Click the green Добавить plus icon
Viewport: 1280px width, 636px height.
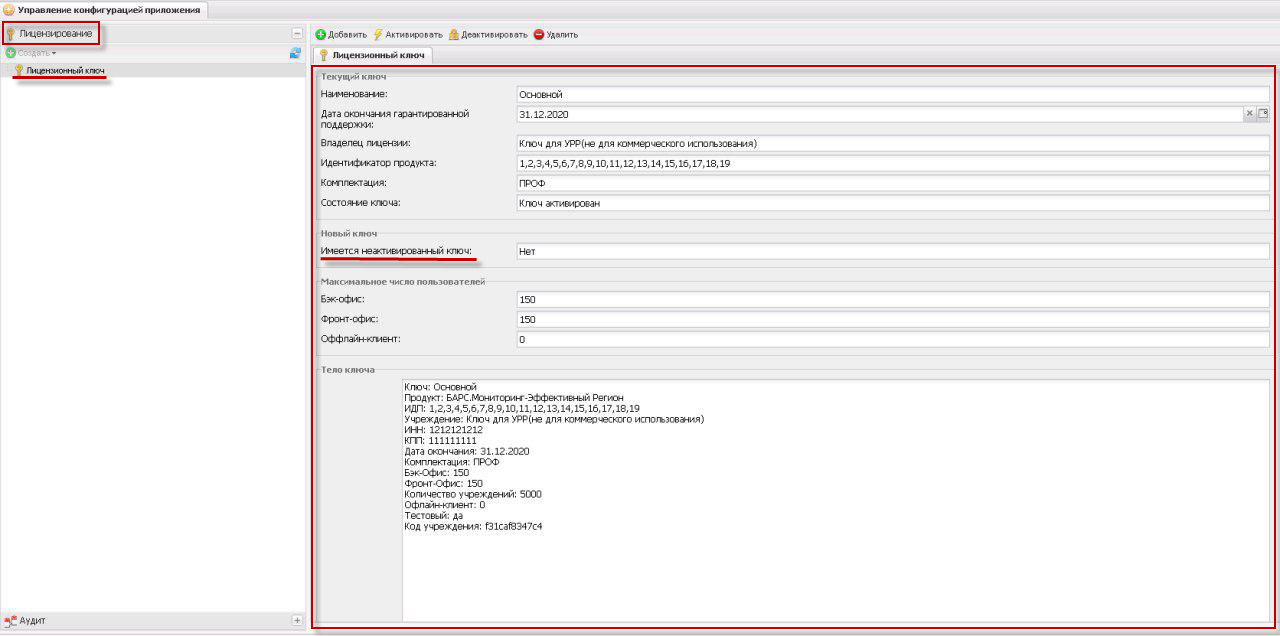321,34
